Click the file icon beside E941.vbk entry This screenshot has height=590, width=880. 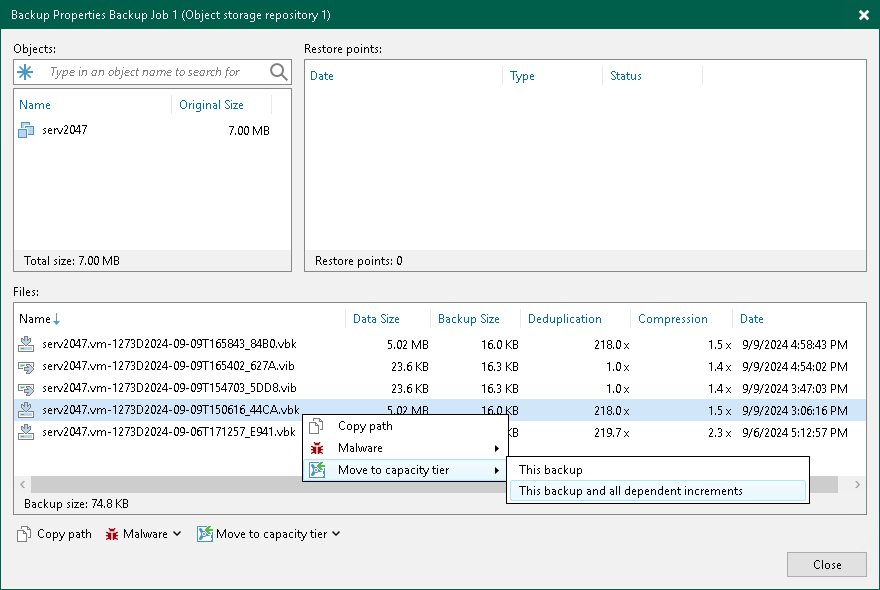27,432
